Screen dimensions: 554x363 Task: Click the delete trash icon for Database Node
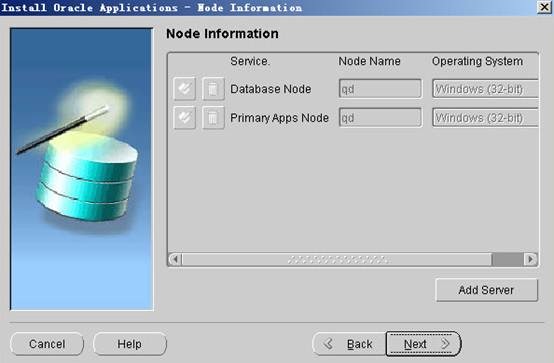click(x=213, y=88)
